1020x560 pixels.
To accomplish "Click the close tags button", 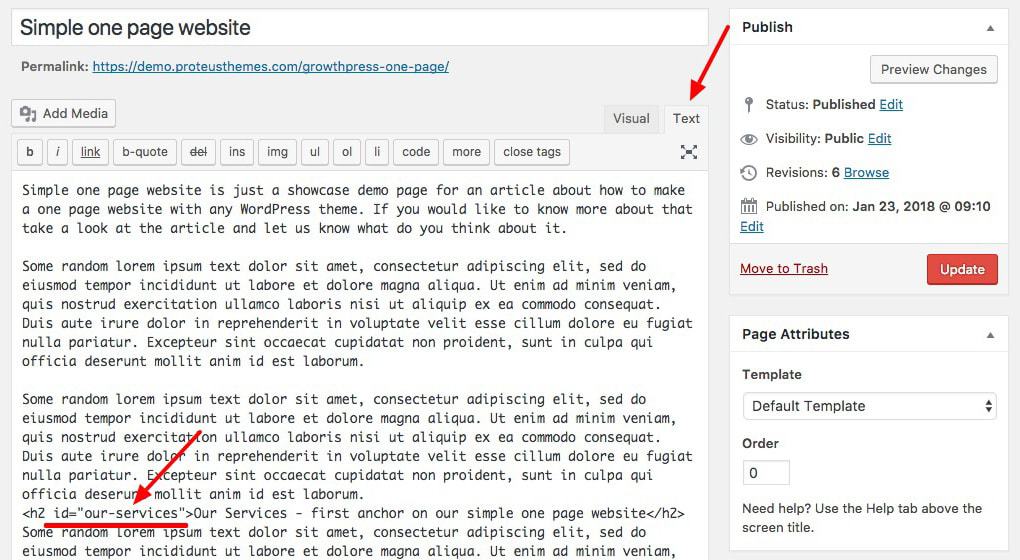I will pyautogui.click(x=532, y=152).
